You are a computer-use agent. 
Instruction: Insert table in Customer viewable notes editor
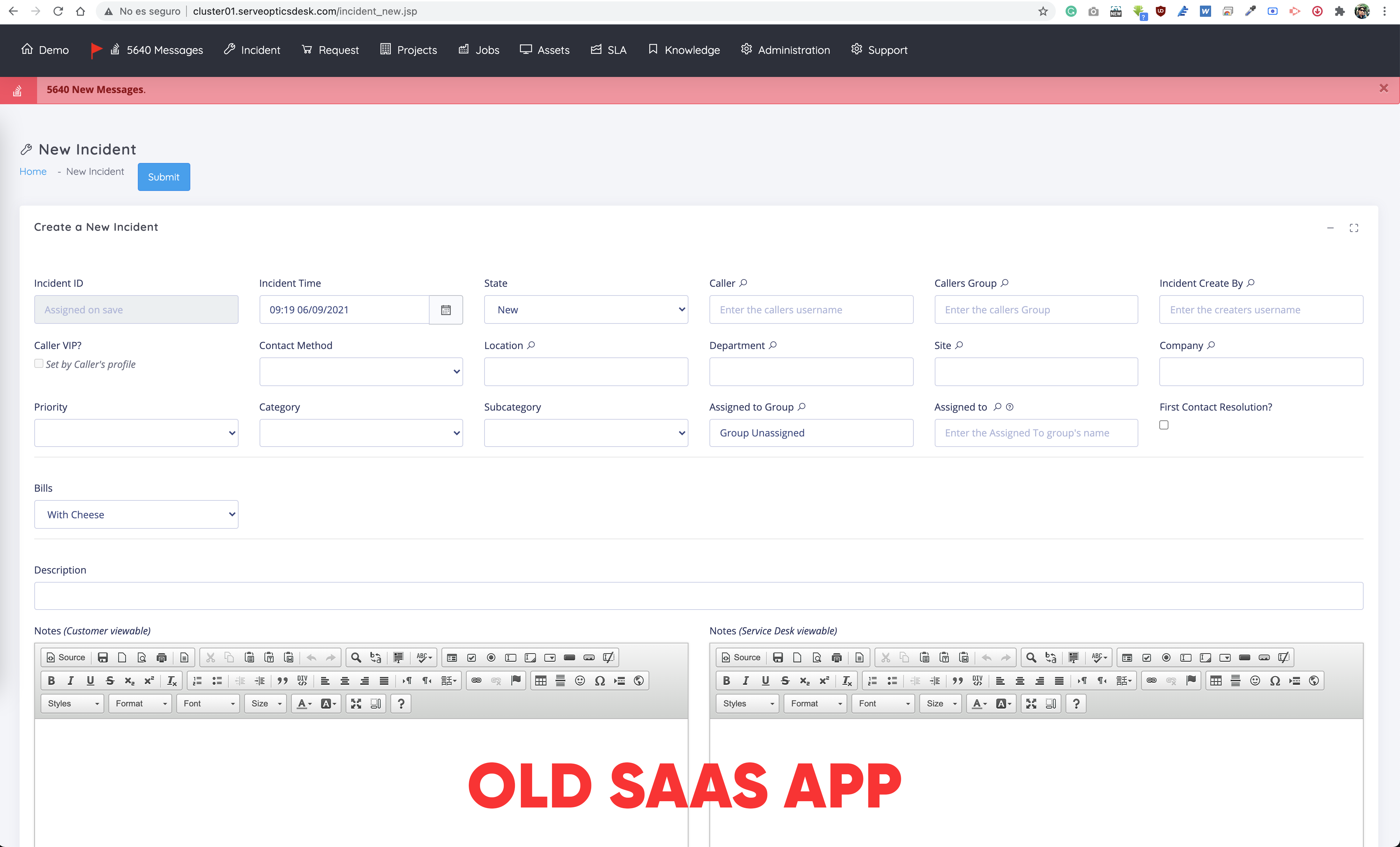[540, 681]
